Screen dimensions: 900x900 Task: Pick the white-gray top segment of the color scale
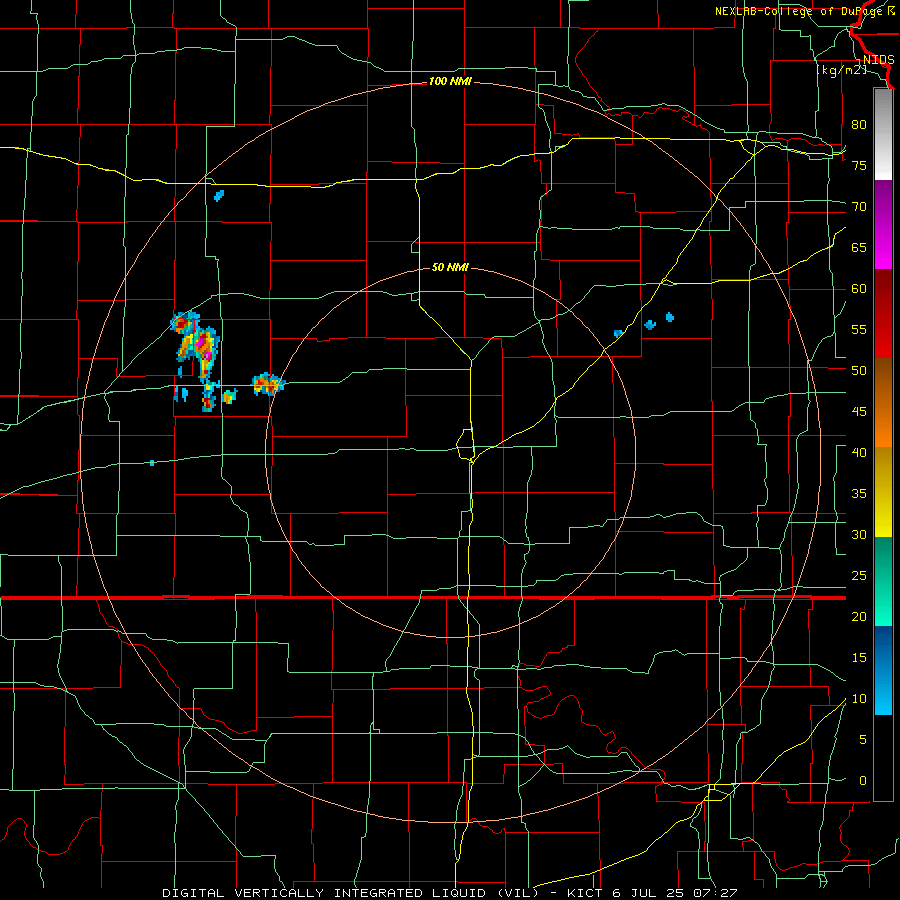(883, 134)
